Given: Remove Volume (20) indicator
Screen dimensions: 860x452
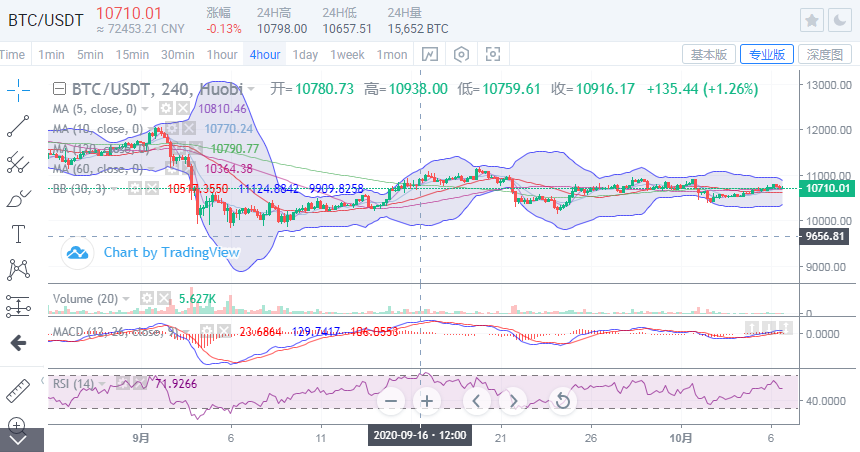Looking at the screenshot, I should [x=163, y=298].
